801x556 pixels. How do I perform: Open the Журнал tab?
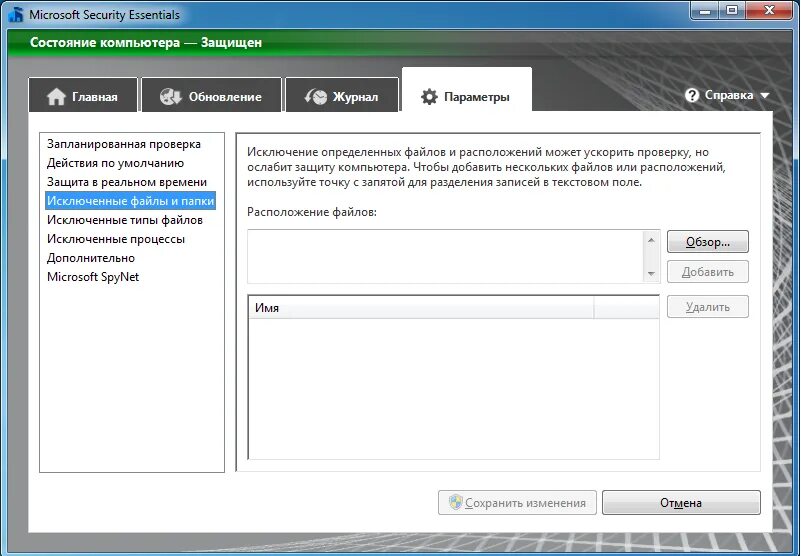(342, 95)
